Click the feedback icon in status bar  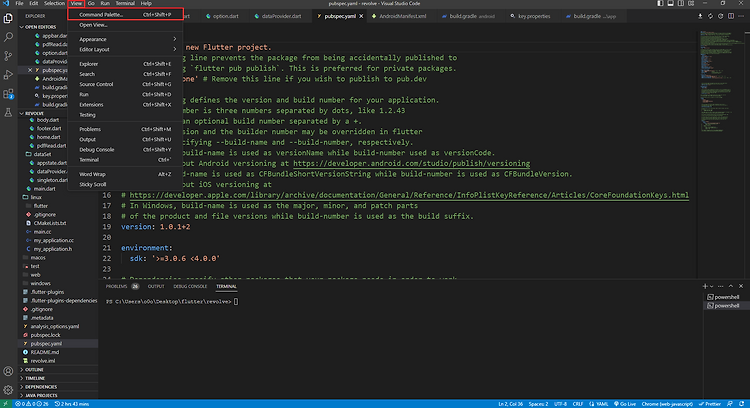[x=730, y=404]
